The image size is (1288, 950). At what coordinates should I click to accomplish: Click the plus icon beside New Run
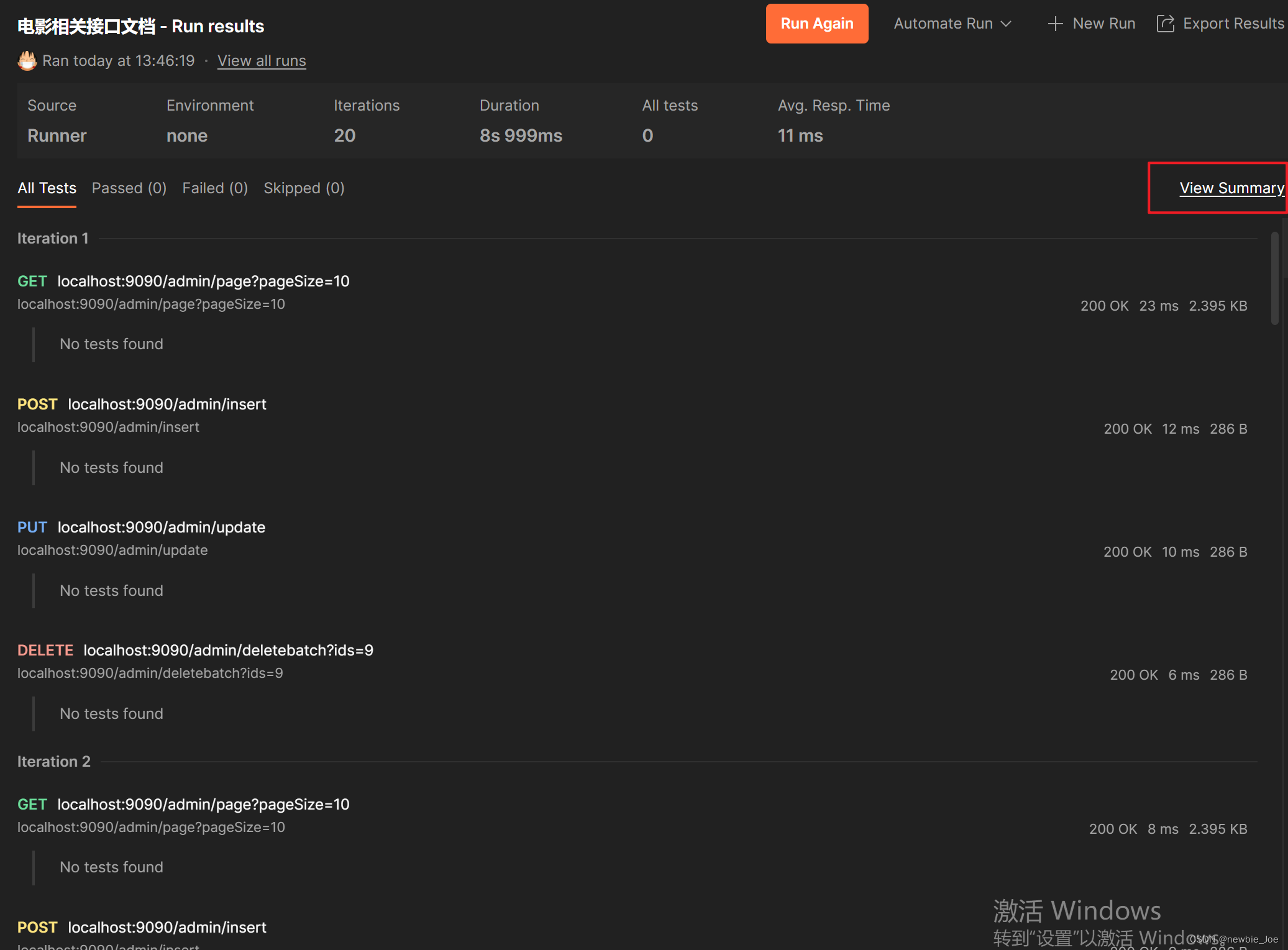coord(1055,24)
